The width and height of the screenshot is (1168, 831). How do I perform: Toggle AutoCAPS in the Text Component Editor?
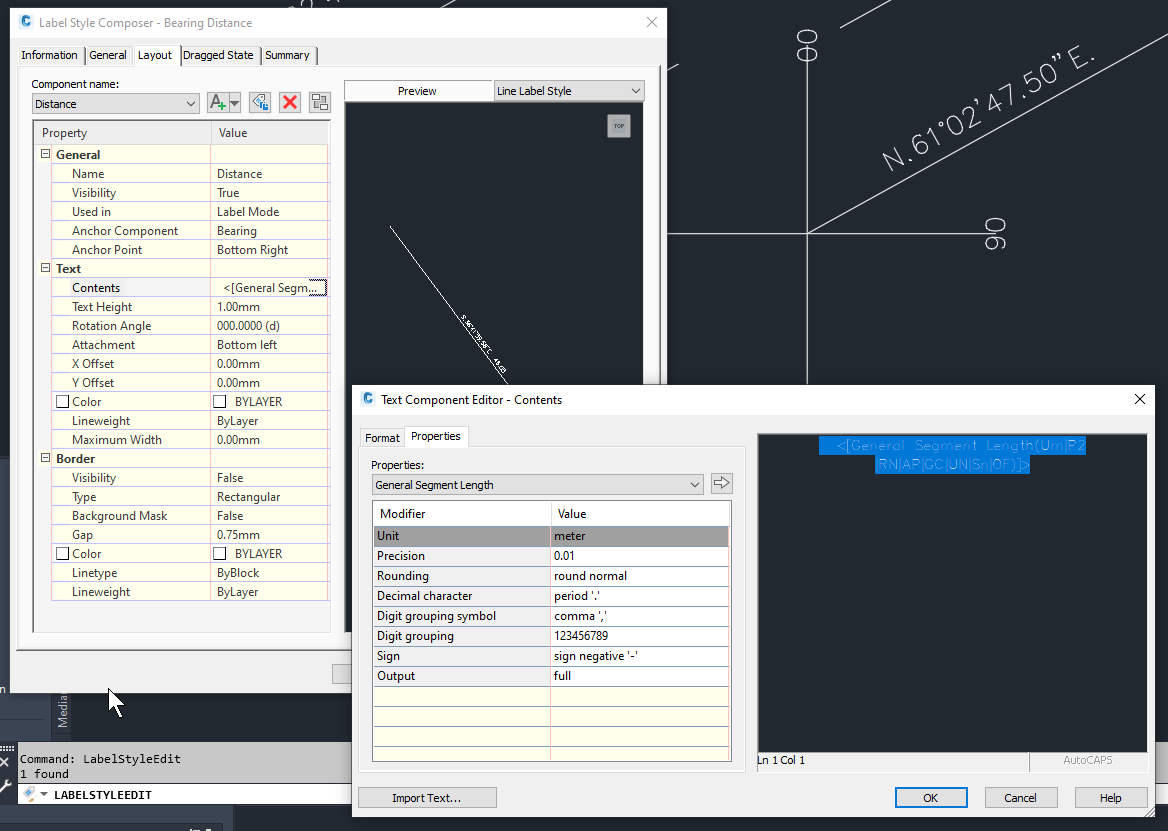tap(1087, 760)
